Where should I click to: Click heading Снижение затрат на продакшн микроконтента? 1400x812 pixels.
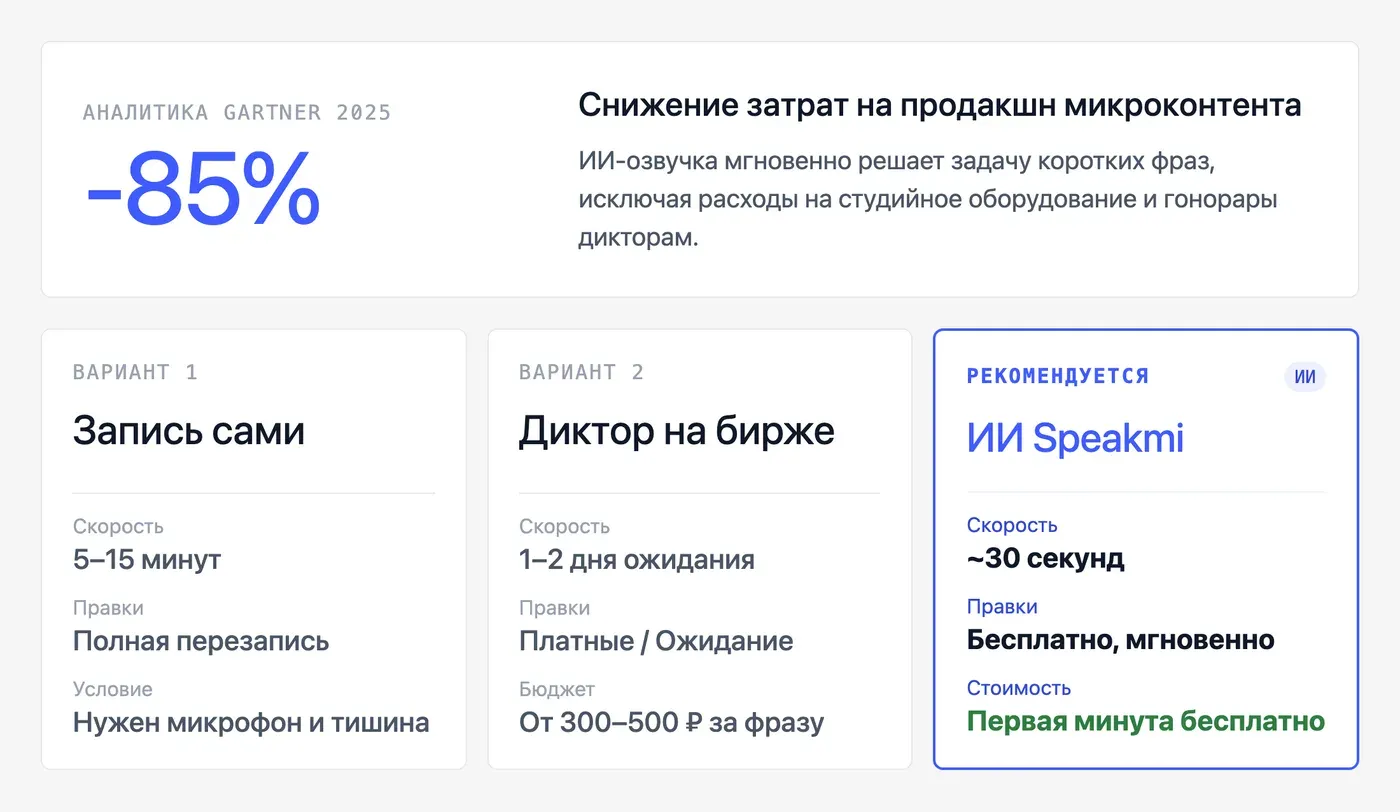(x=940, y=105)
